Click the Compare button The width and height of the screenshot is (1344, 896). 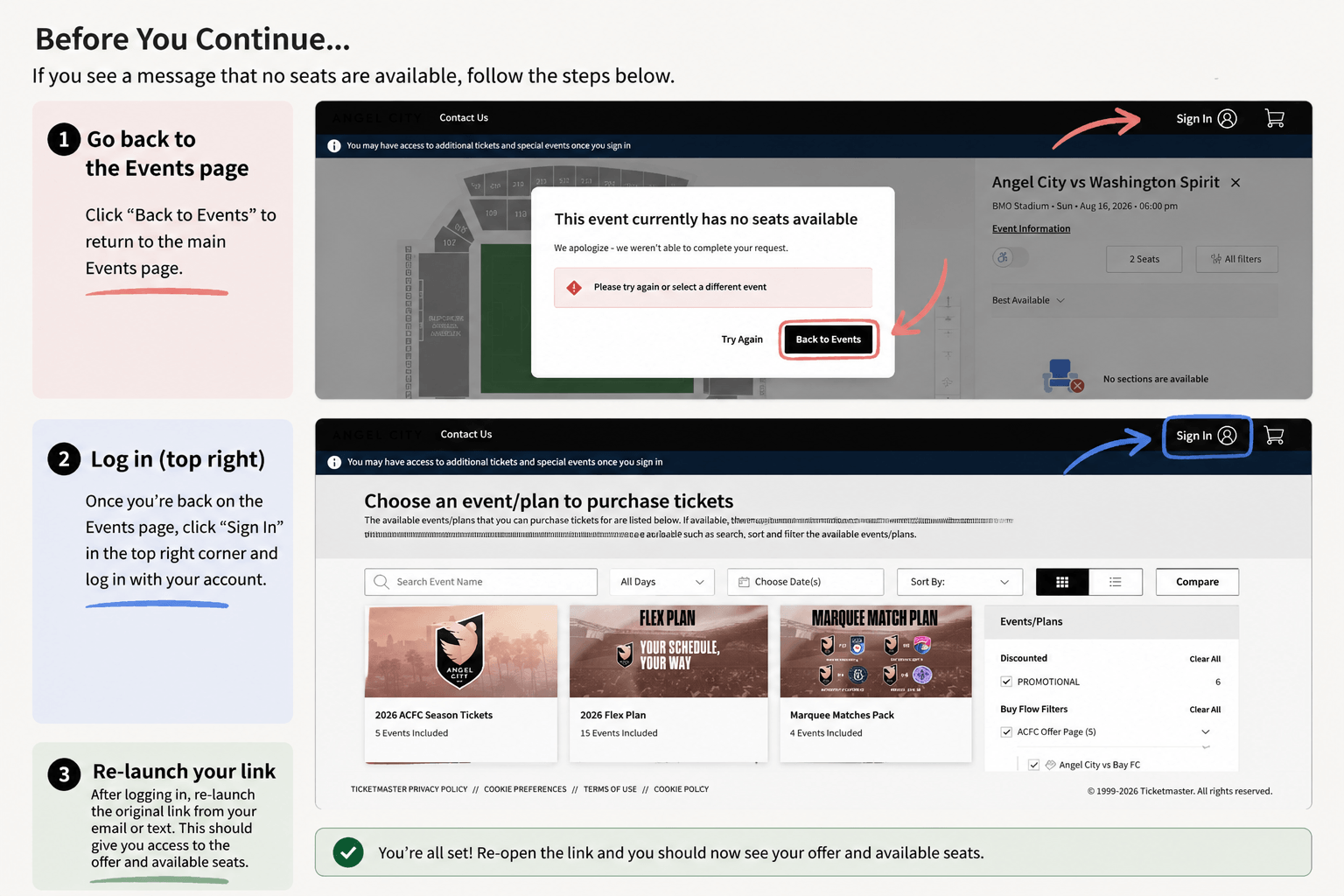[x=1197, y=582]
